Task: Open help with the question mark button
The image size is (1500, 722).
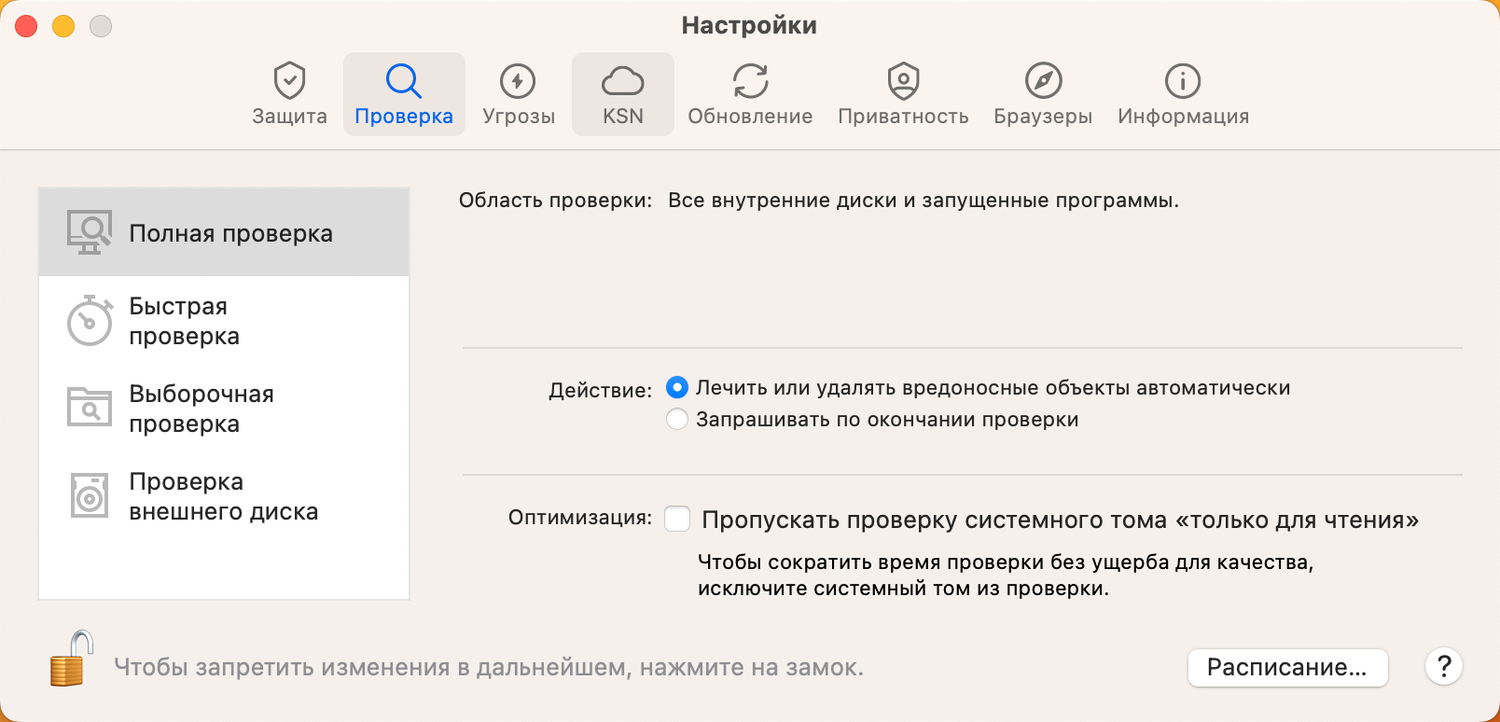Action: 1443,667
